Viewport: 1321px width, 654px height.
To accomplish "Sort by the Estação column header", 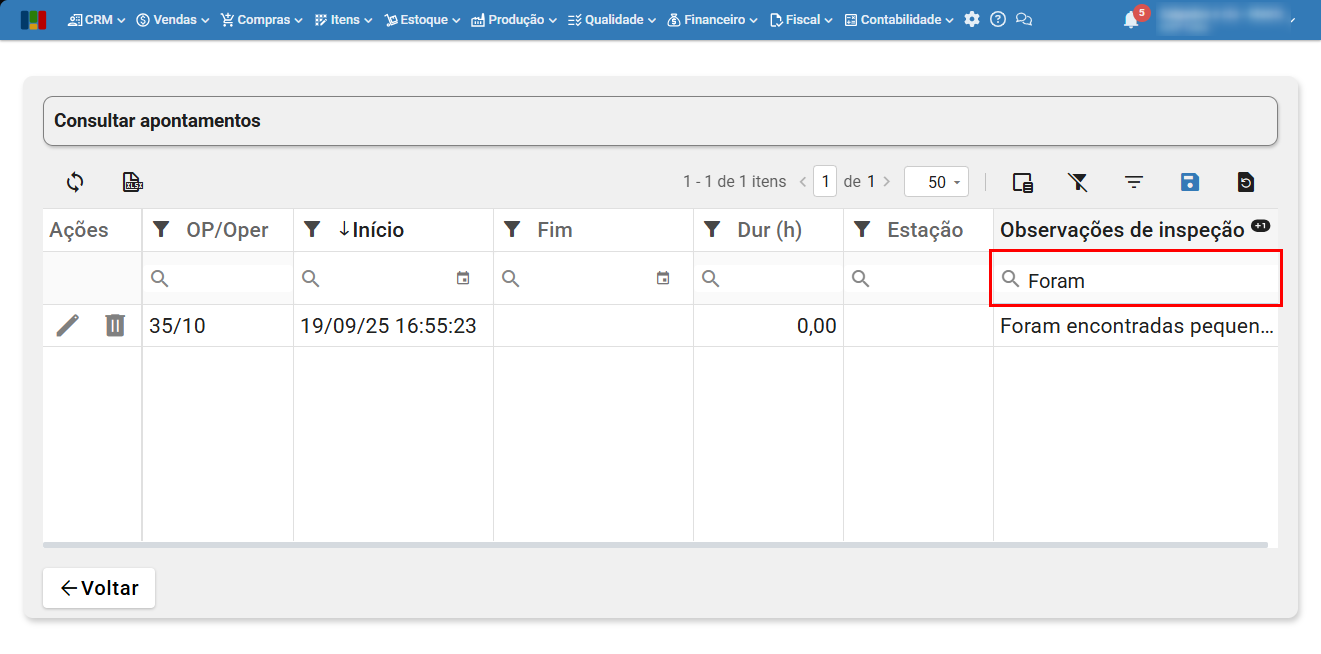I will (925, 230).
